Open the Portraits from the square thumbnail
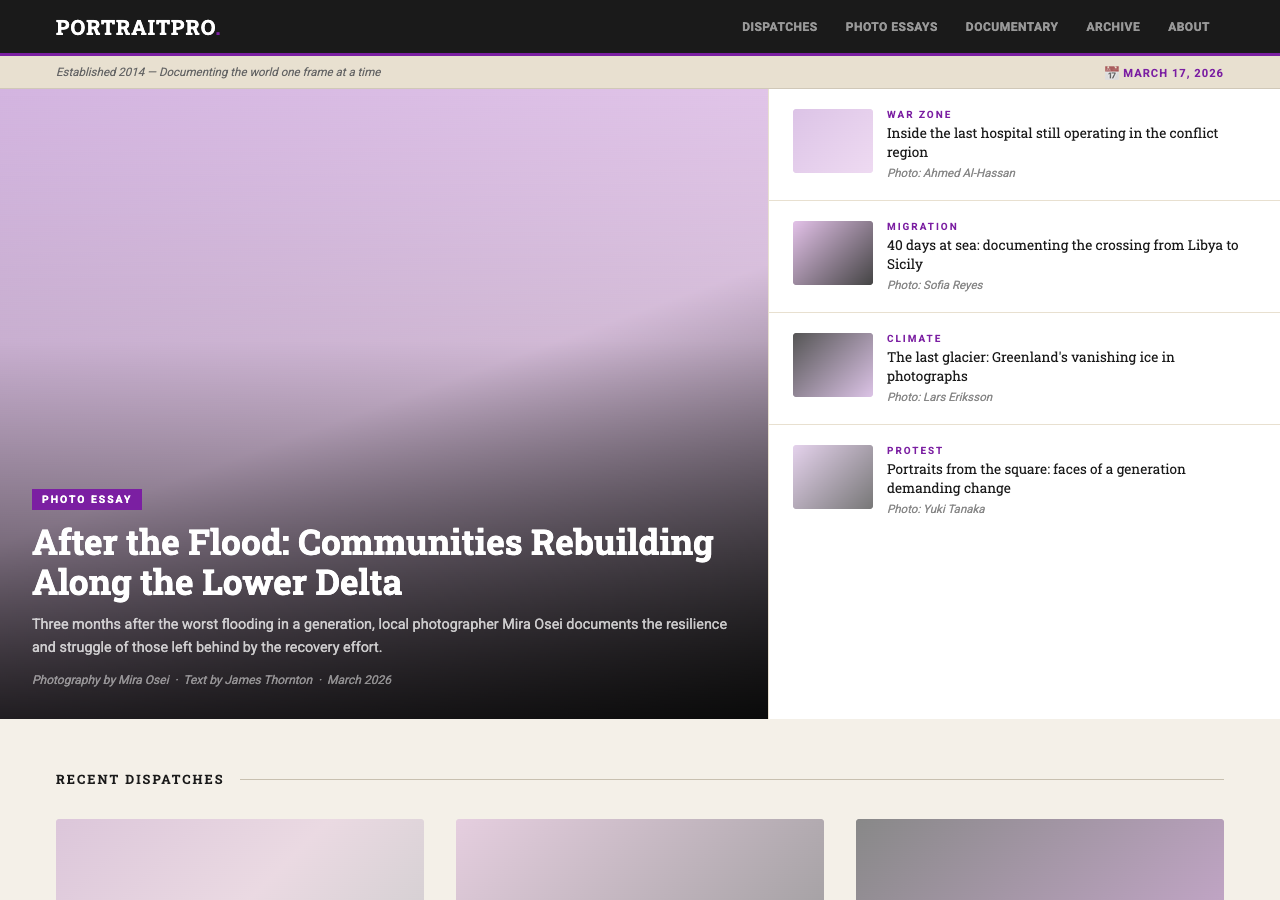Viewport: 1280px width, 900px height. click(832, 477)
